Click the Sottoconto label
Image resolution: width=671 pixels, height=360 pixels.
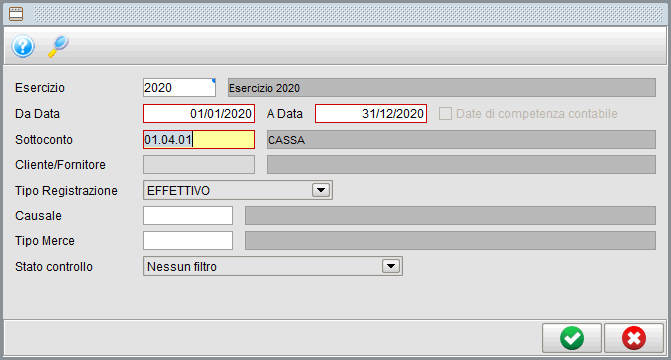click(44, 140)
